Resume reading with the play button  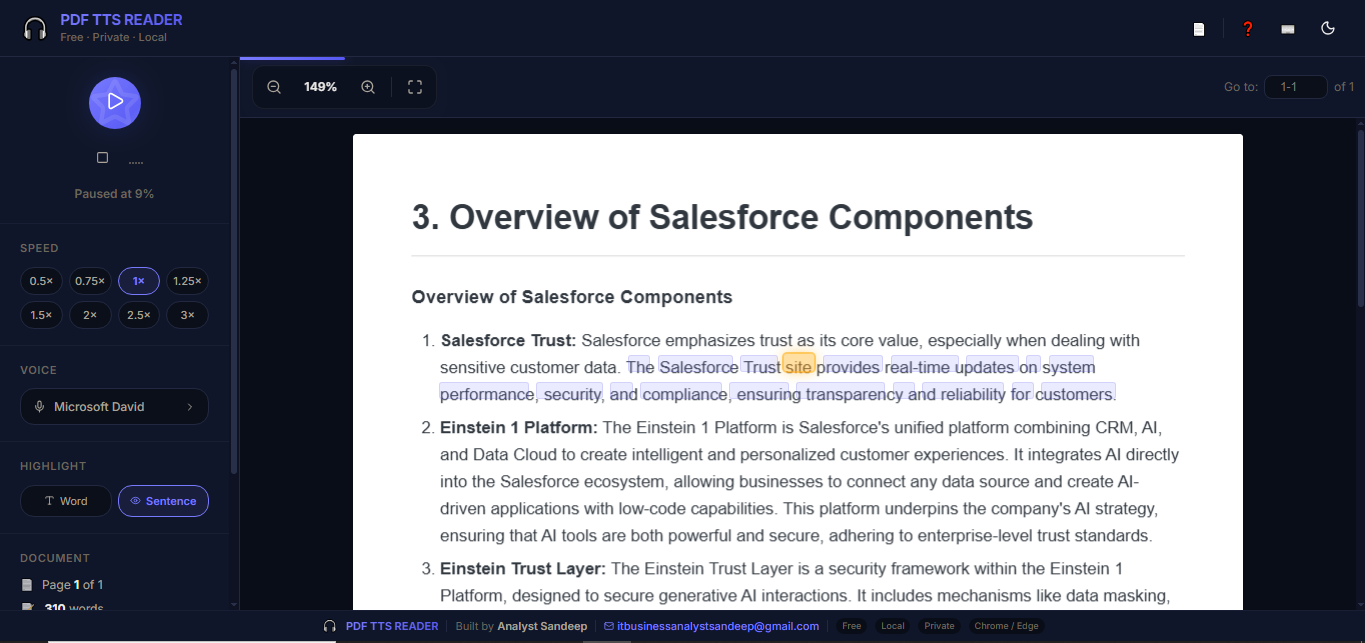115,102
